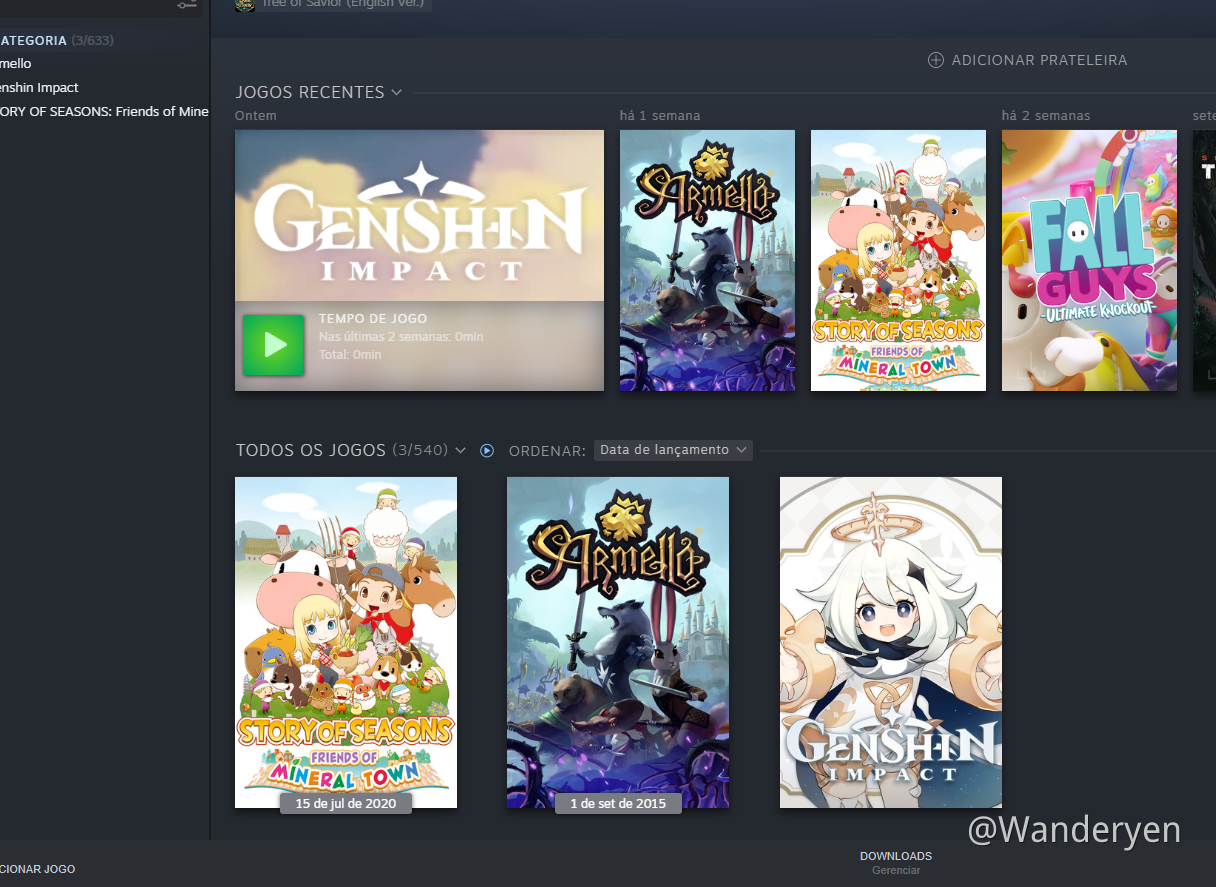This screenshot has width=1216, height=887.
Task: Click the 'Ontem' label above Genshin Impact
Action: 256,116
